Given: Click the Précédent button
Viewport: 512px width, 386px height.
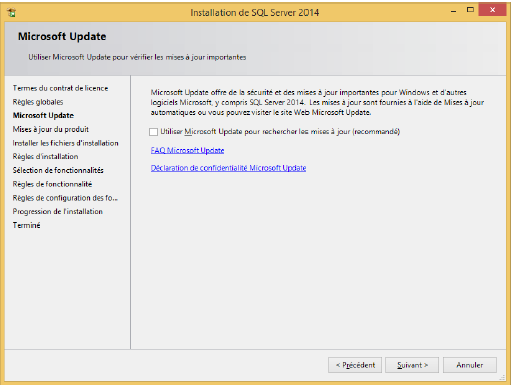Looking at the screenshot, I should click(x=355, y=365).
